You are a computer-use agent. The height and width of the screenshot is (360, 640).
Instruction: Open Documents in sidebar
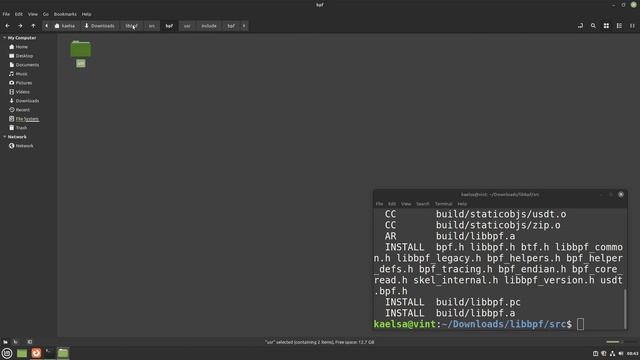pos(27,65)
